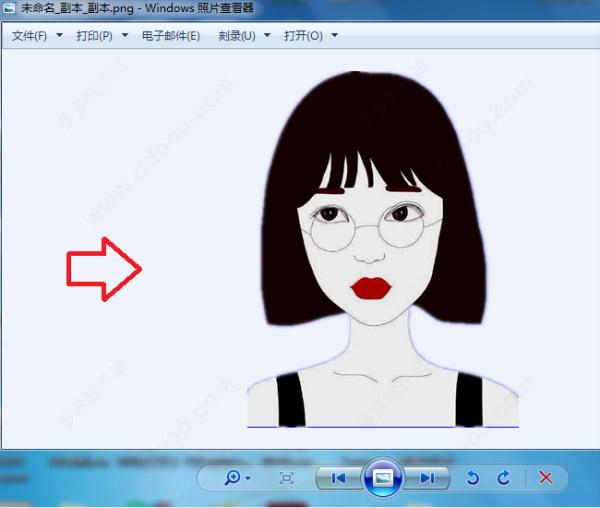Open the 打印(P) menu
The image size is (600, 508).
pos(95,36)
